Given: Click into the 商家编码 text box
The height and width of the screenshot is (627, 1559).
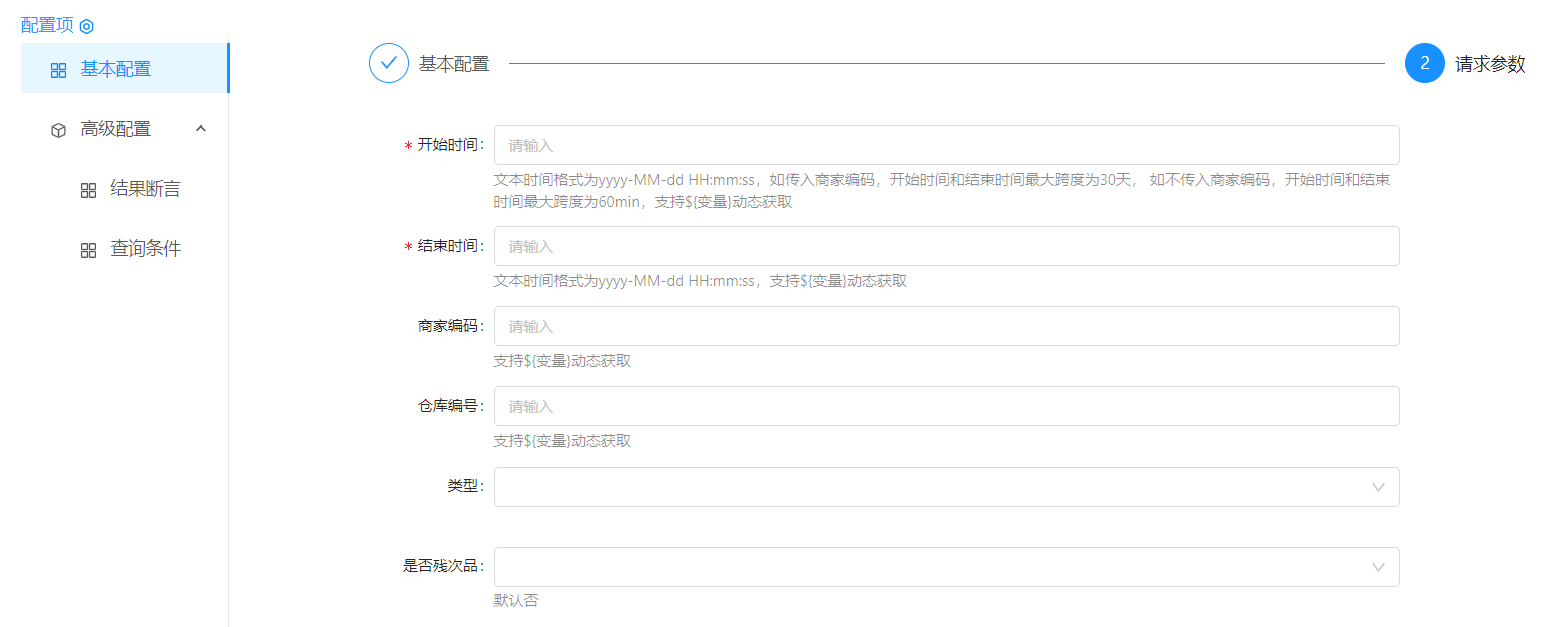Looking at the screenshot, I should 946,326.
